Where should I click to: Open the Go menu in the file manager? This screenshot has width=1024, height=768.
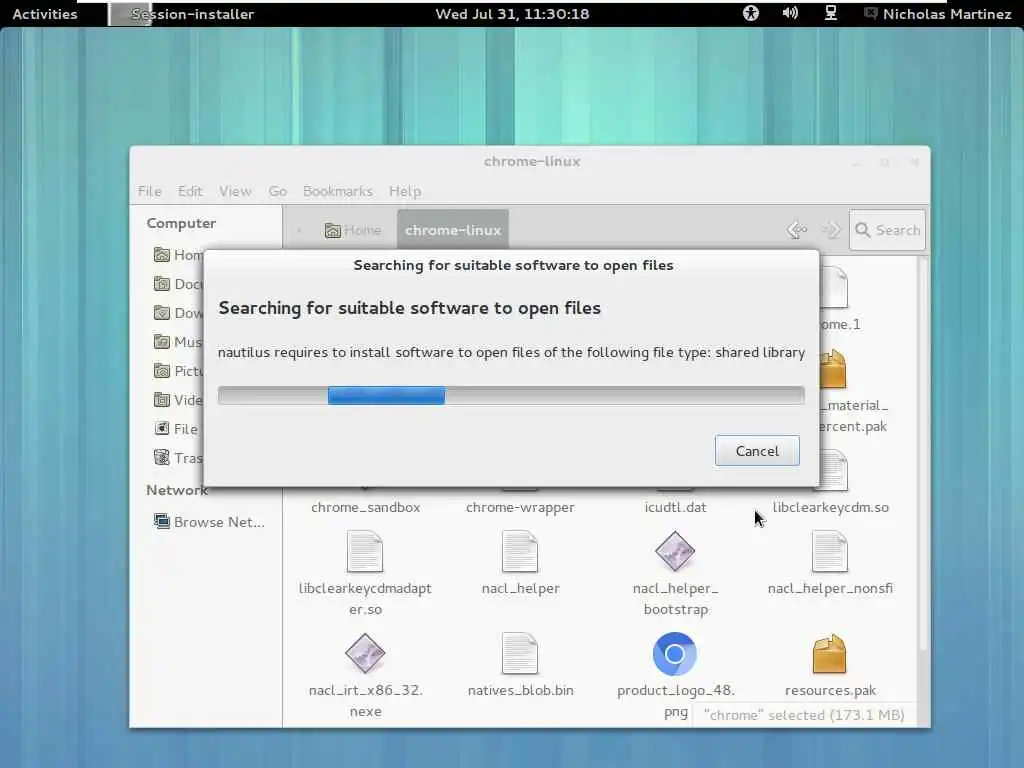click(x=278, y=191)
